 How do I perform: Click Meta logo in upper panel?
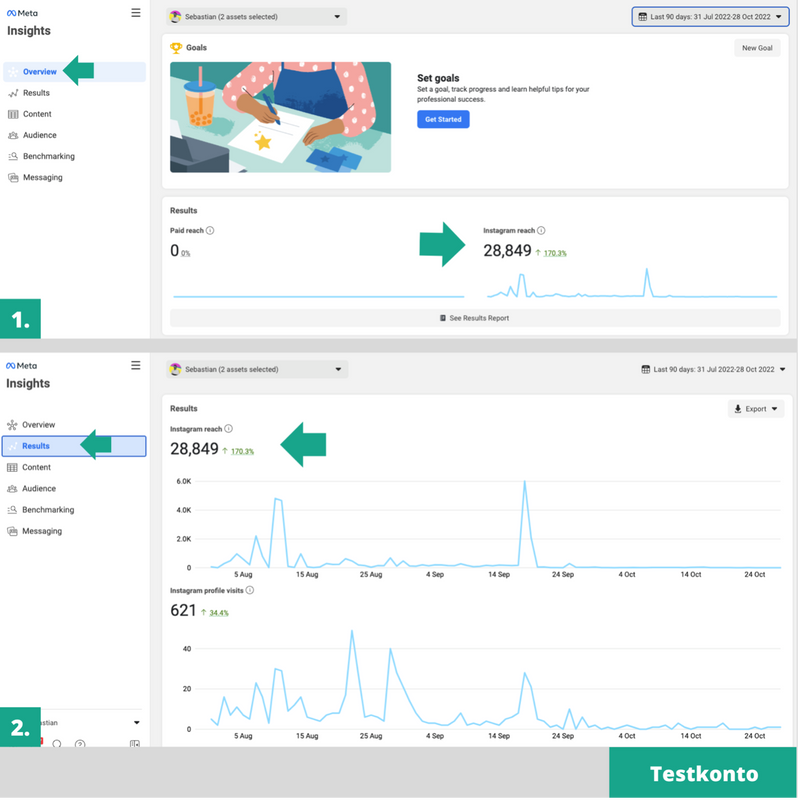[22, 13]
